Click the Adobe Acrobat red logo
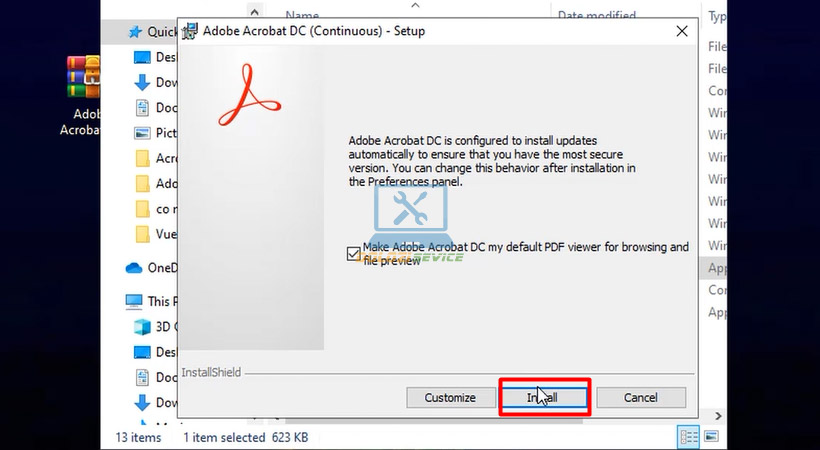The width and height of the screenshot is (820, 450). (x=249, y=95)
